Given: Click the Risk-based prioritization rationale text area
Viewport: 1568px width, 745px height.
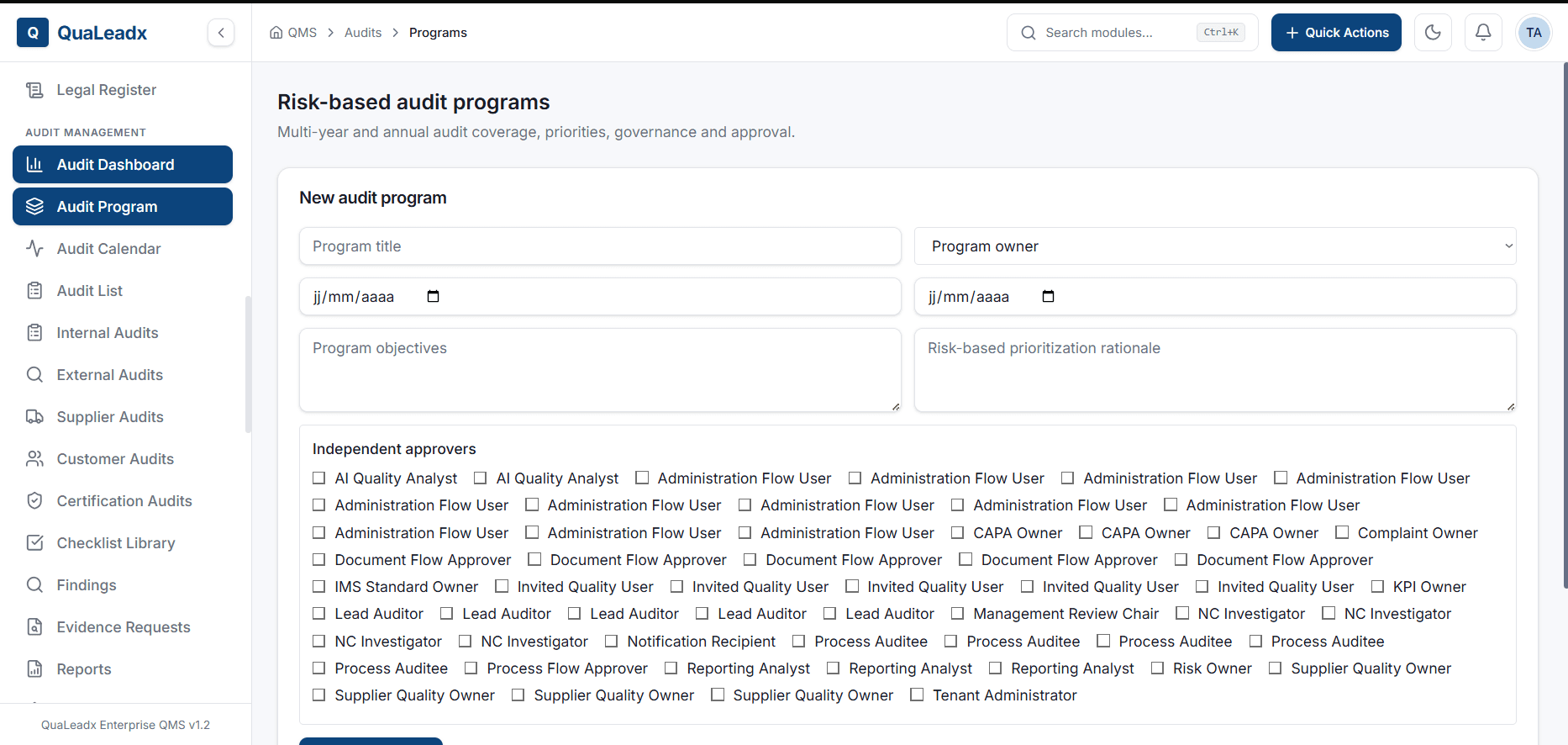Looking at the screenshot, I should pyautogui.click(x=1215, y=370).
